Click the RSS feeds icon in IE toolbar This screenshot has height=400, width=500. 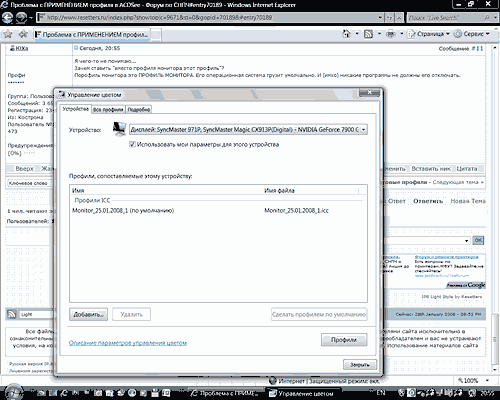tap(369, 34)
